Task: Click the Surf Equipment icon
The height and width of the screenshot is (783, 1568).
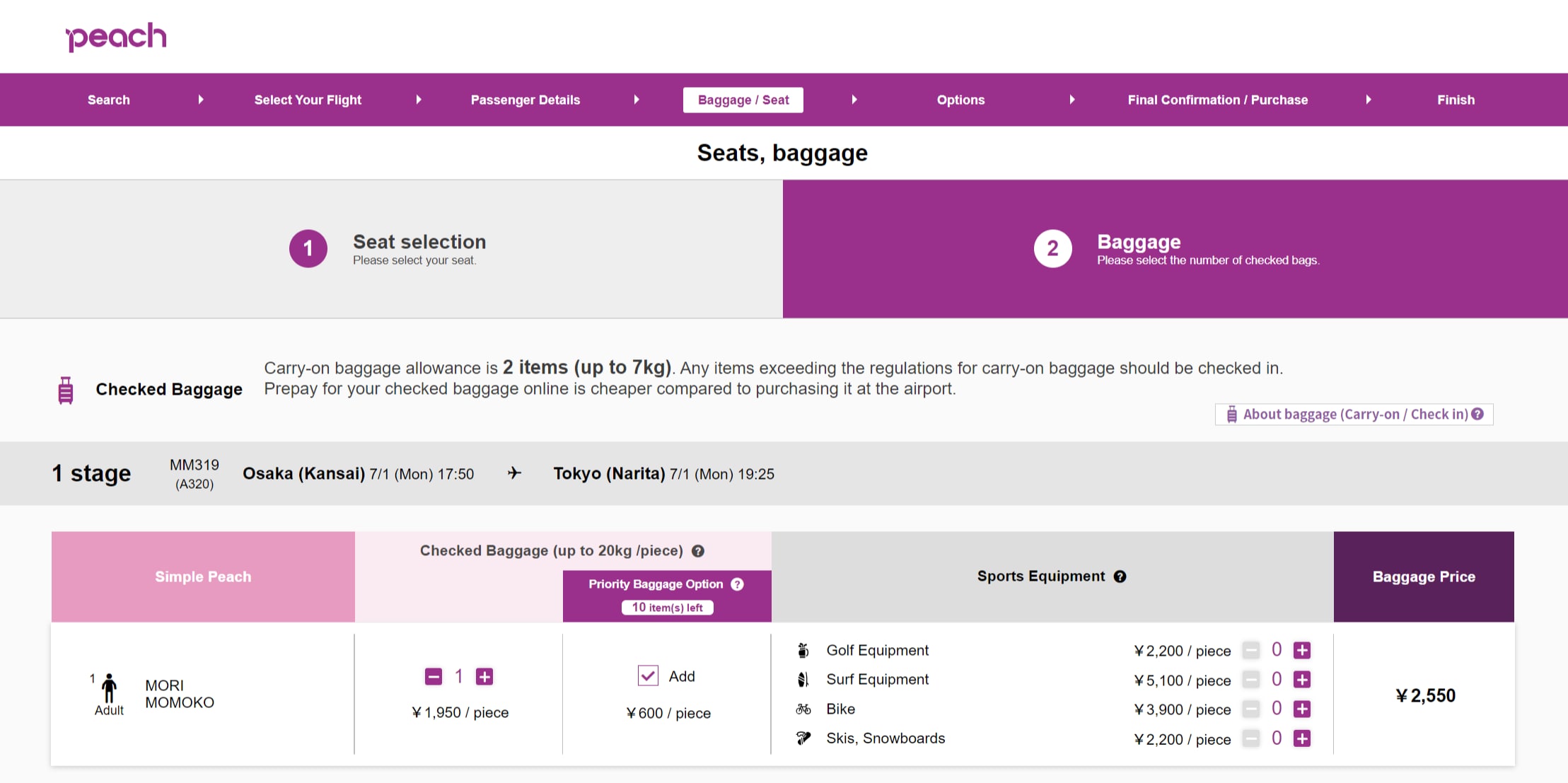Action: pos(803,680)
